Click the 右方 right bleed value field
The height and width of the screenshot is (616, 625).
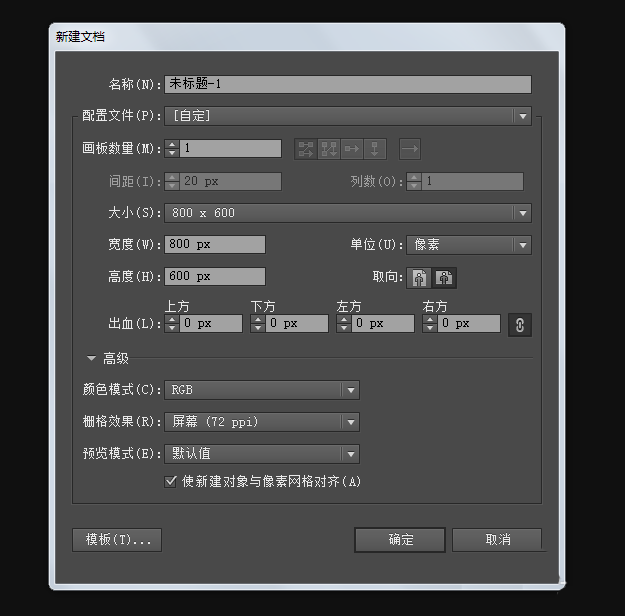(469, 323)
